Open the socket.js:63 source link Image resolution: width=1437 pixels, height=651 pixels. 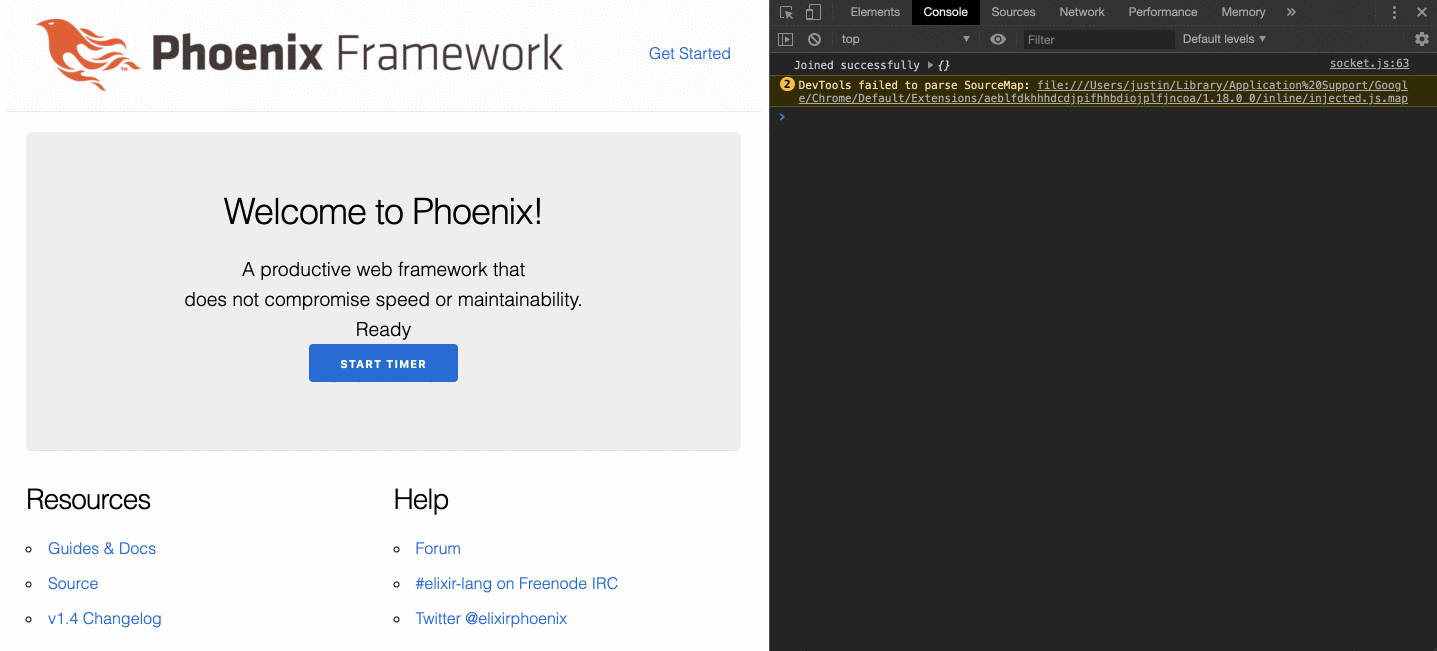1369,63
